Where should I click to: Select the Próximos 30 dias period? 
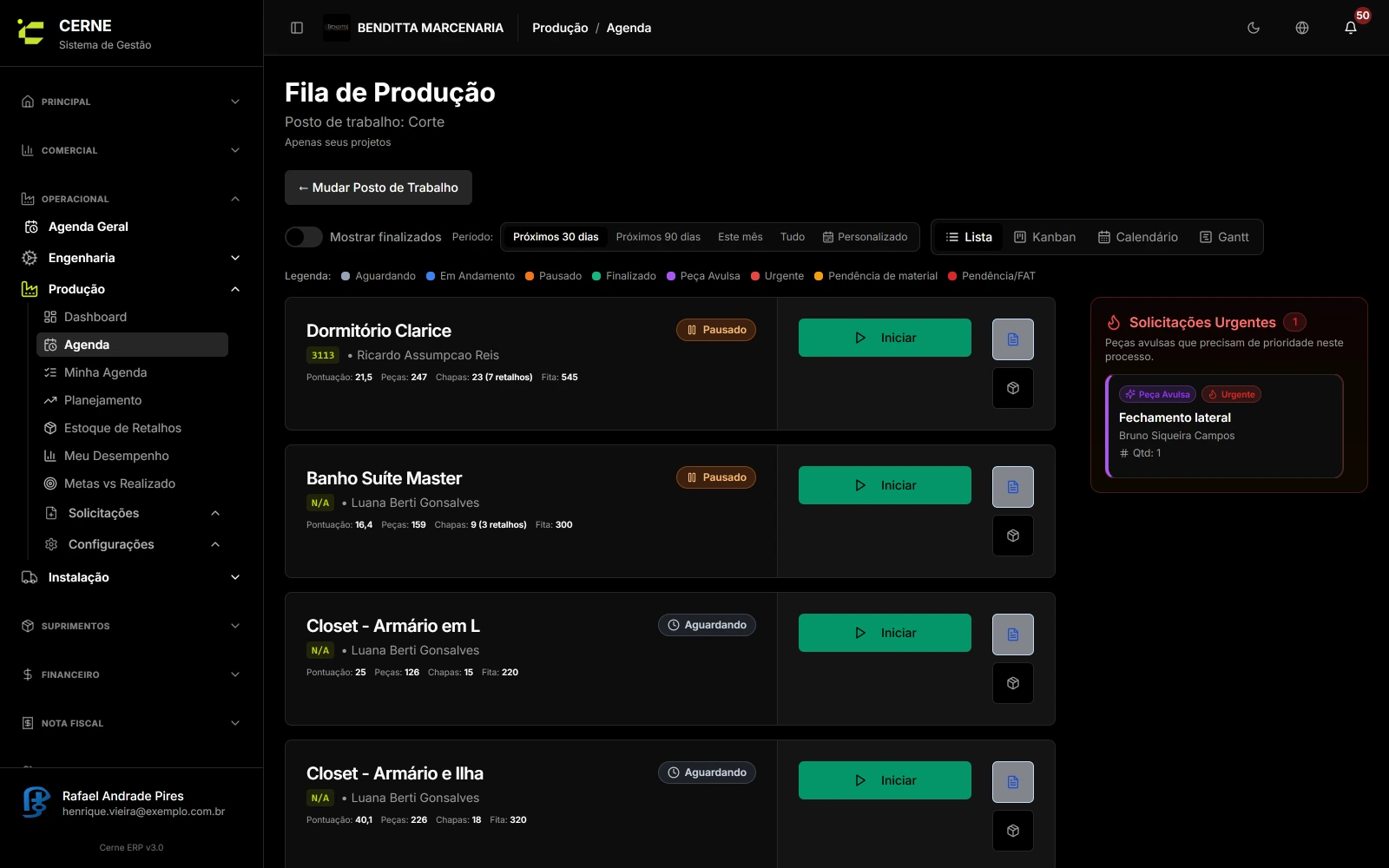pyautogui.click(x=556, y=237)
